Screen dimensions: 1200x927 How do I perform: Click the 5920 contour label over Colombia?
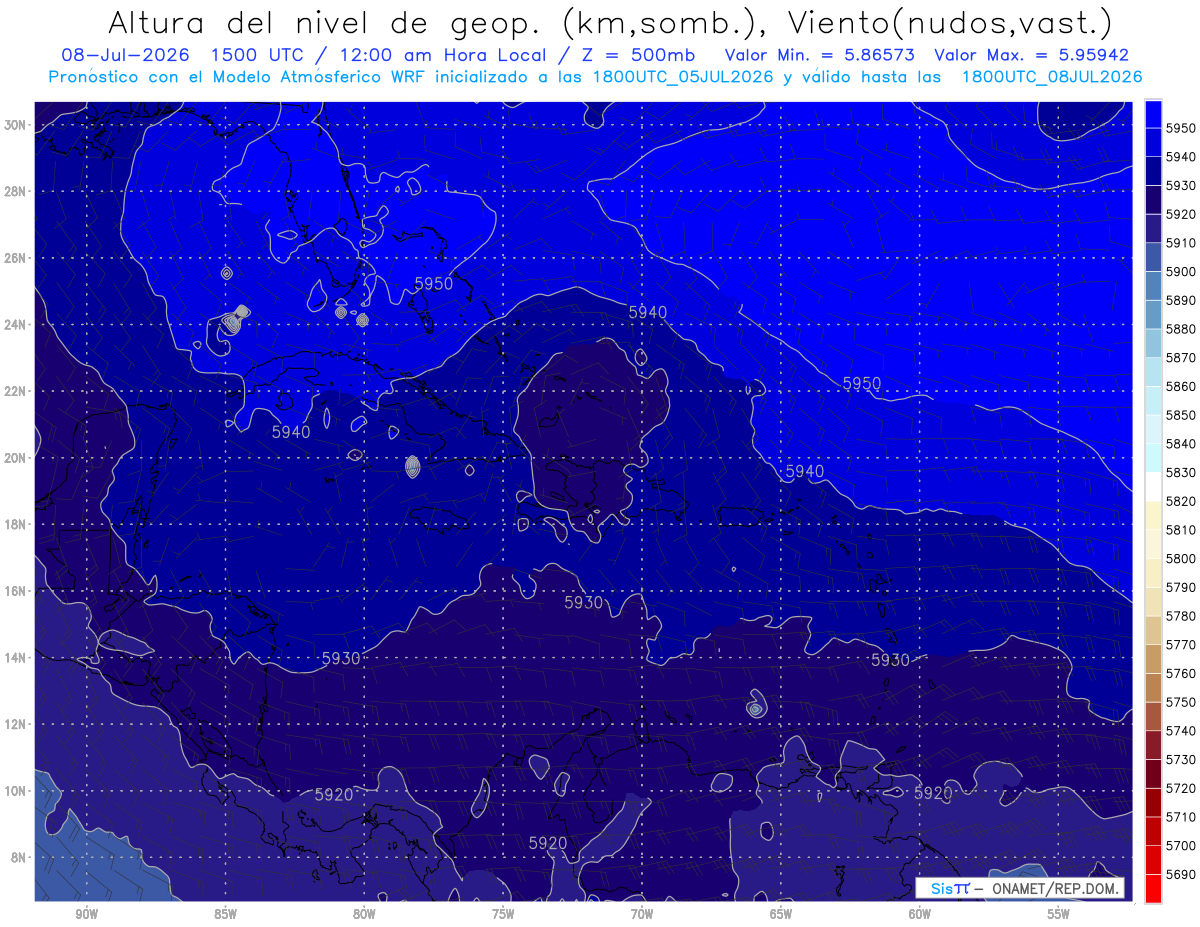point(548,843)
